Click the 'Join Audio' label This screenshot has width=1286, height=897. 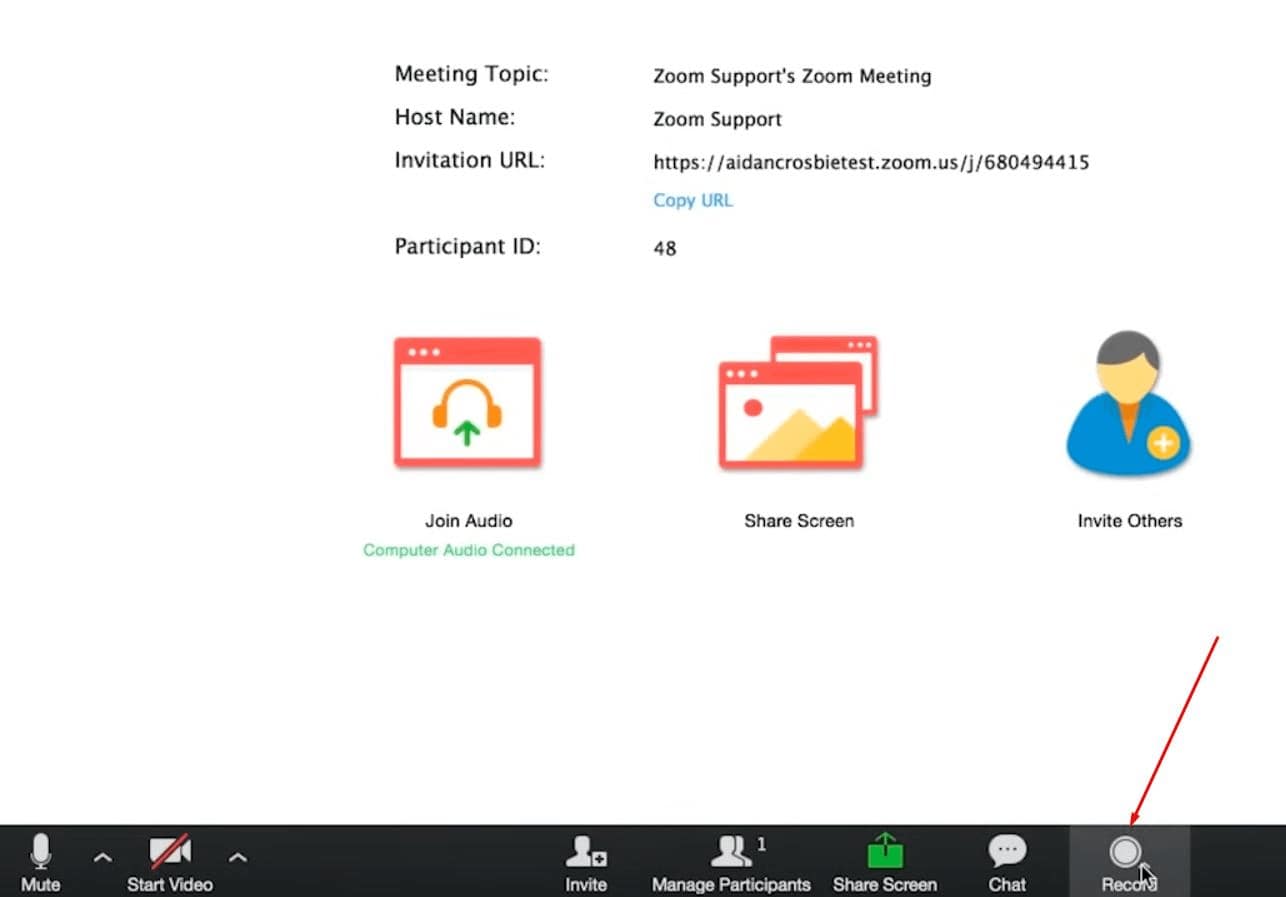469,521
